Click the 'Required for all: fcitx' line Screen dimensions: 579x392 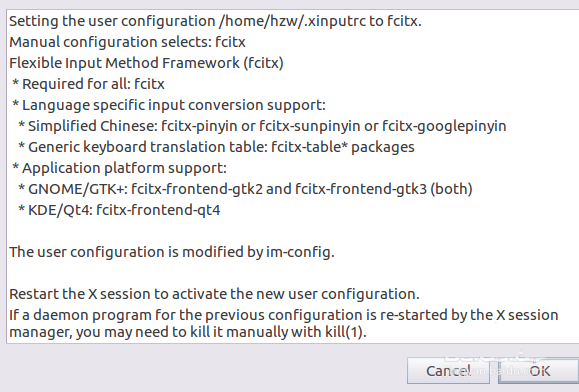coord(88,84)
